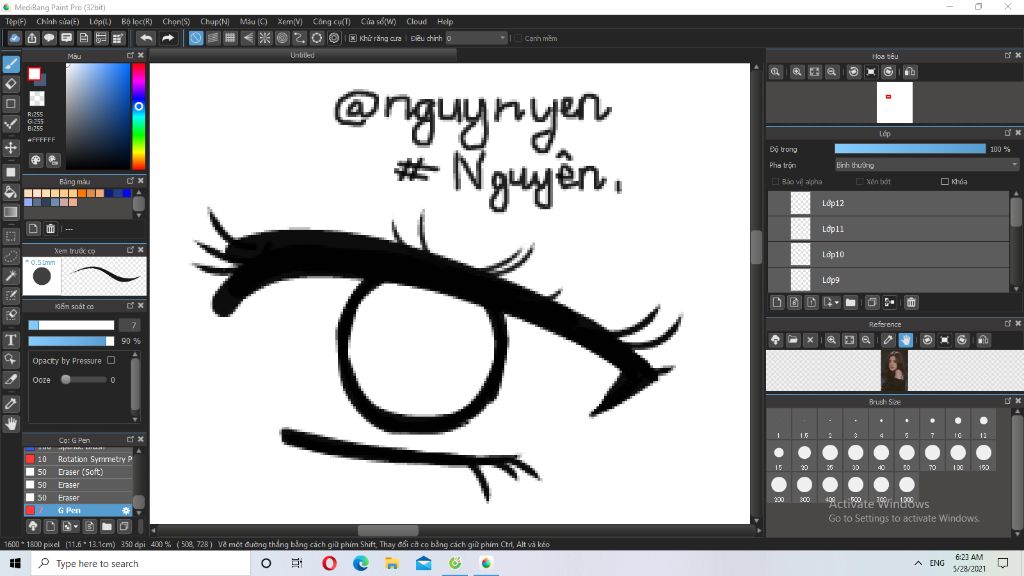Image resolution: width=1024 pixels, height=576 pixels.
Task: Click the Windows taskbar search box
Action: pyautogui.click(x=140, y=563)
